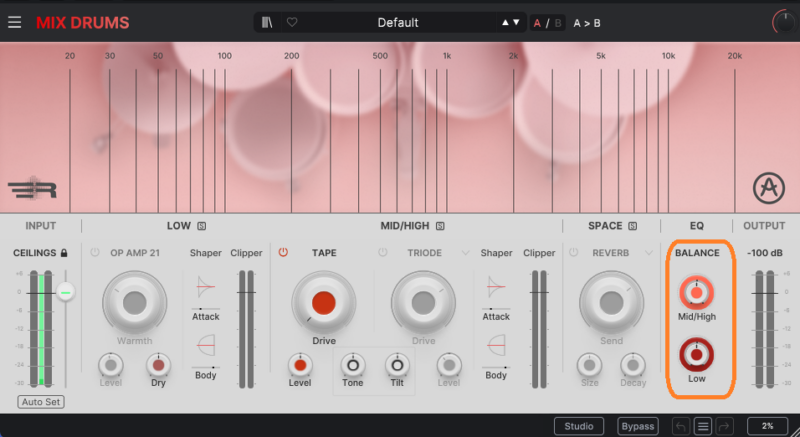Solo the SPACE section with S icon
800x437 pixels.
(x=632, y=226)
